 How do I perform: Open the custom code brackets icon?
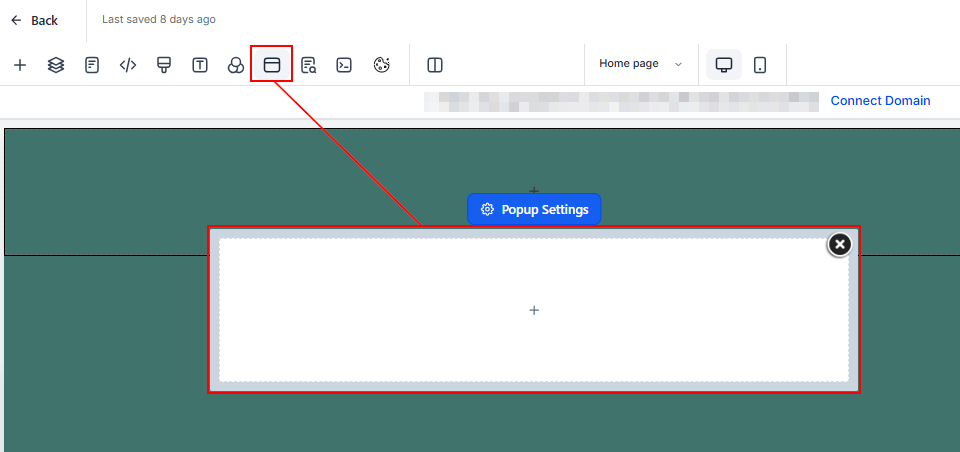(127, 65)
